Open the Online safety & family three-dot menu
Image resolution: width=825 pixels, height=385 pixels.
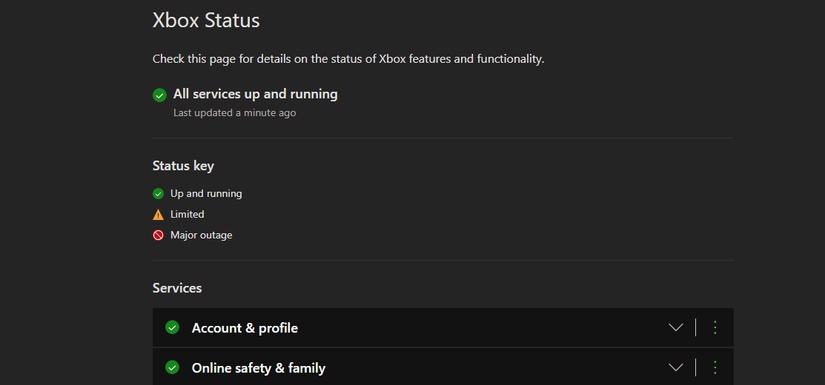715,367
